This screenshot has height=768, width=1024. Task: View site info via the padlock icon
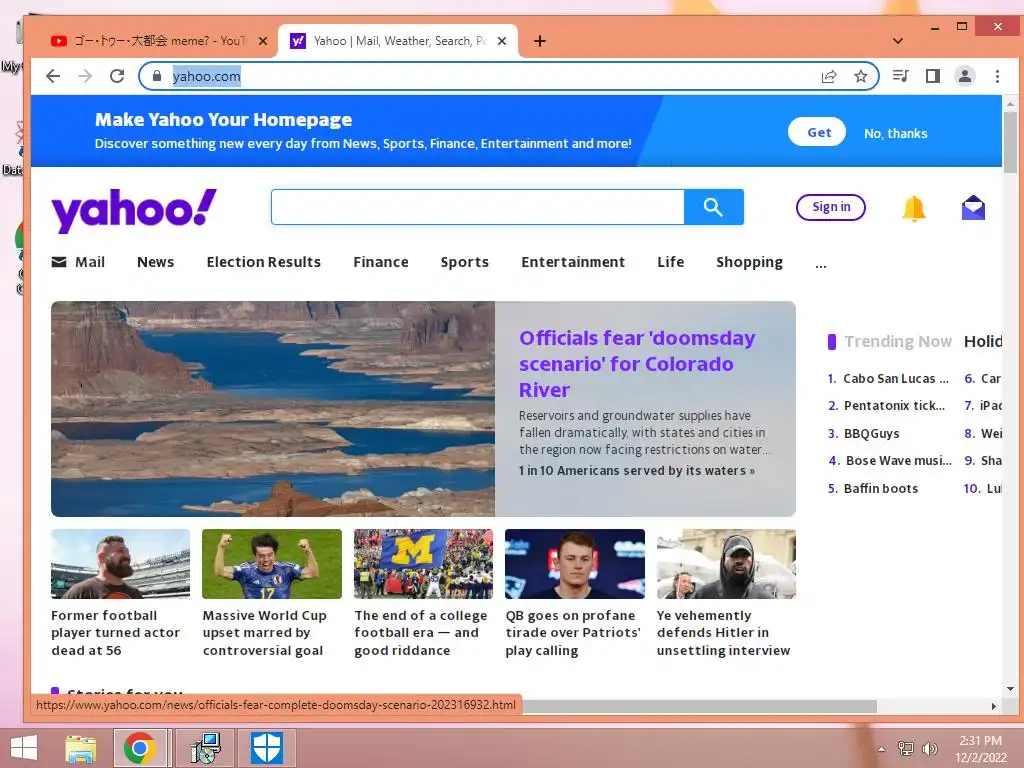157,76
